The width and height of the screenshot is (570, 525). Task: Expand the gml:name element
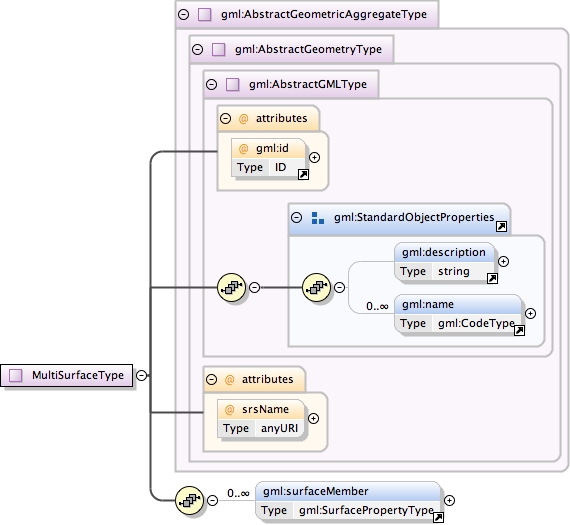[530, 313]
